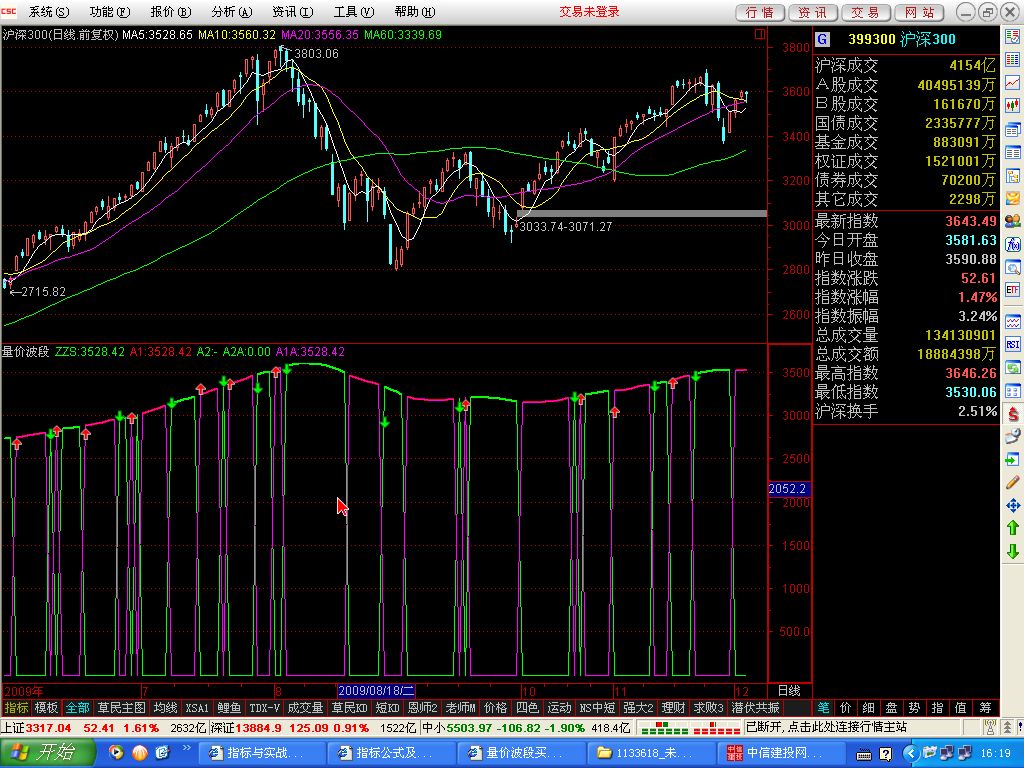
Task: Click the candlestick chart sidebar icon
Action: click(x=1013, y=106)
